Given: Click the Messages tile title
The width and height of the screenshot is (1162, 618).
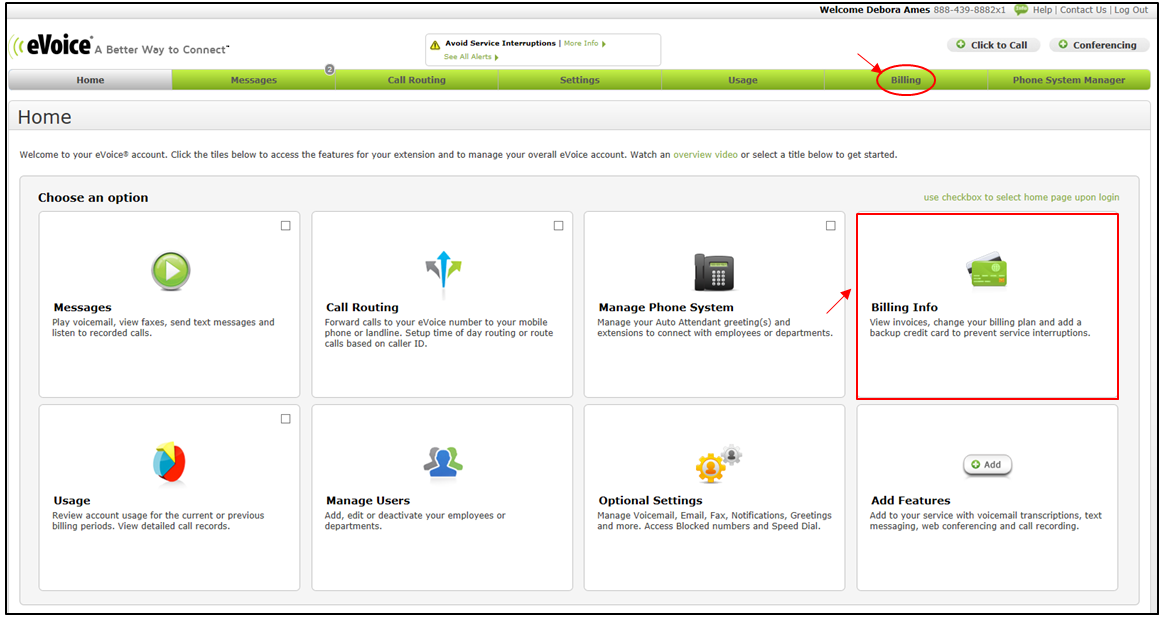Looking at the screenshot, I should (x=82, y=308).
